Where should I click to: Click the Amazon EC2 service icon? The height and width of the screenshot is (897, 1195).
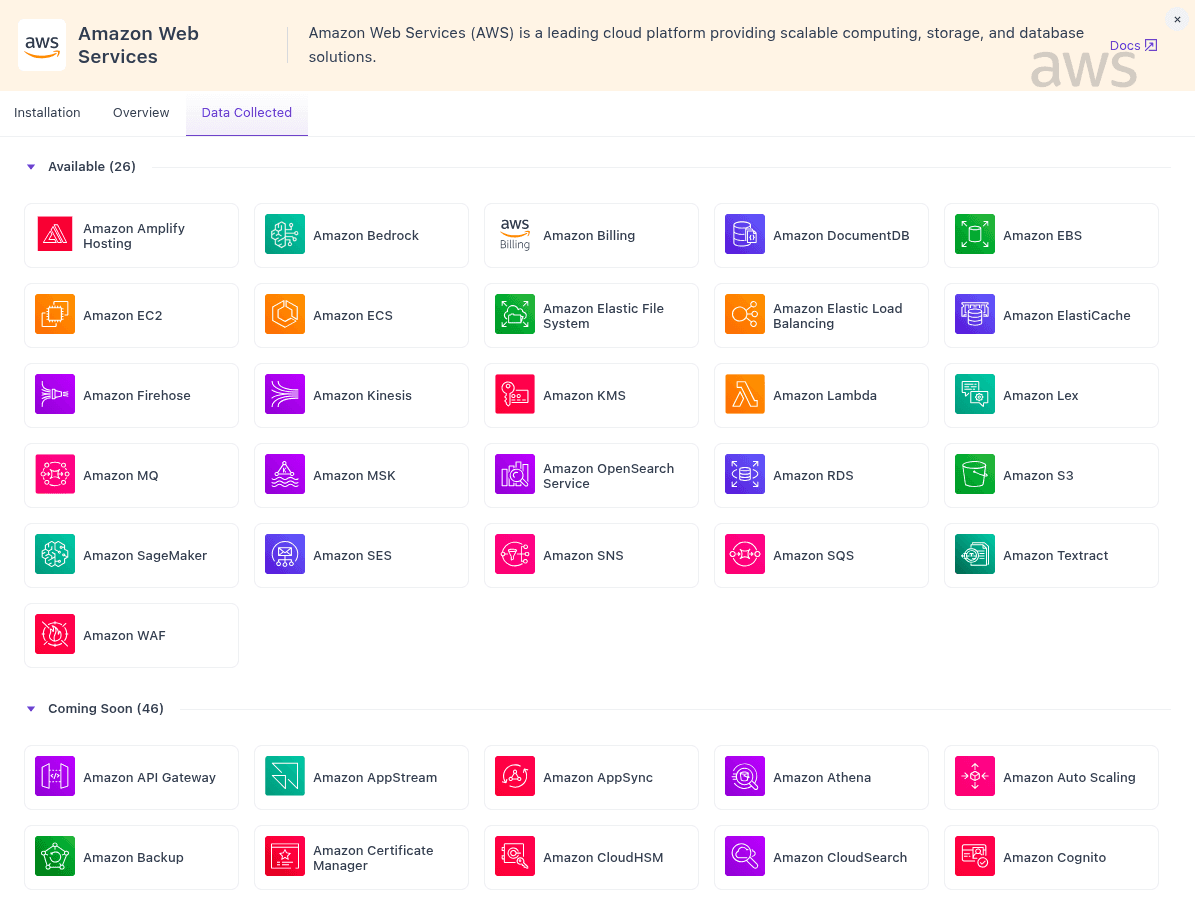(55, 315)
